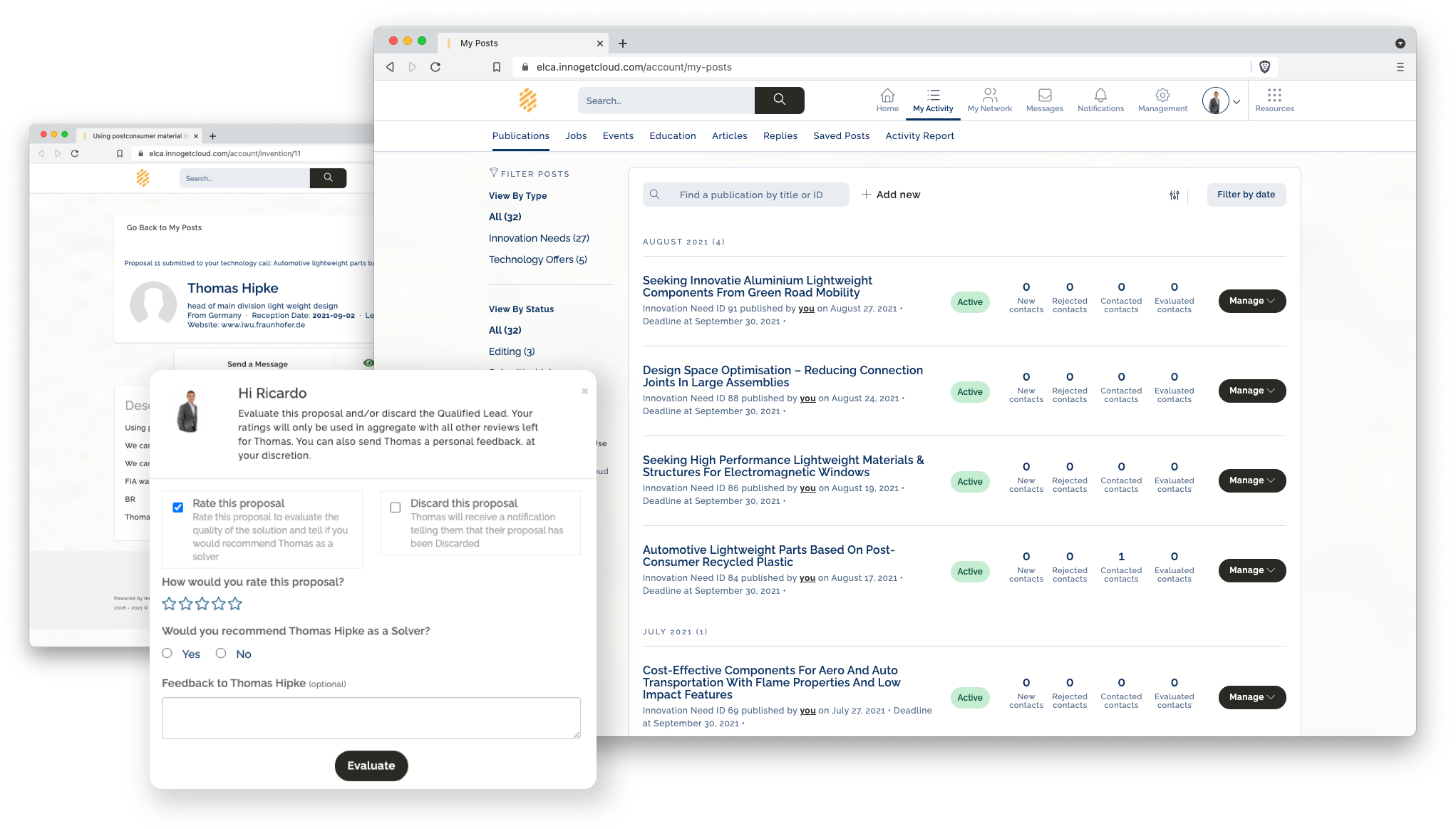The image size is (1456, 829).
Task: Expand Manage for Innovation Need ID 91
Action: 1252,301
